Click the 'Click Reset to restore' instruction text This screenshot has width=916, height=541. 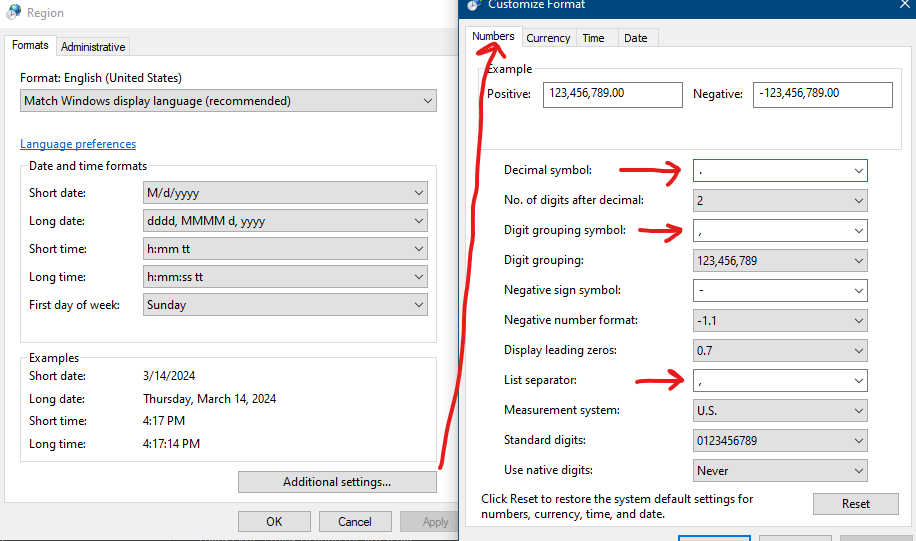coord(617,507)
